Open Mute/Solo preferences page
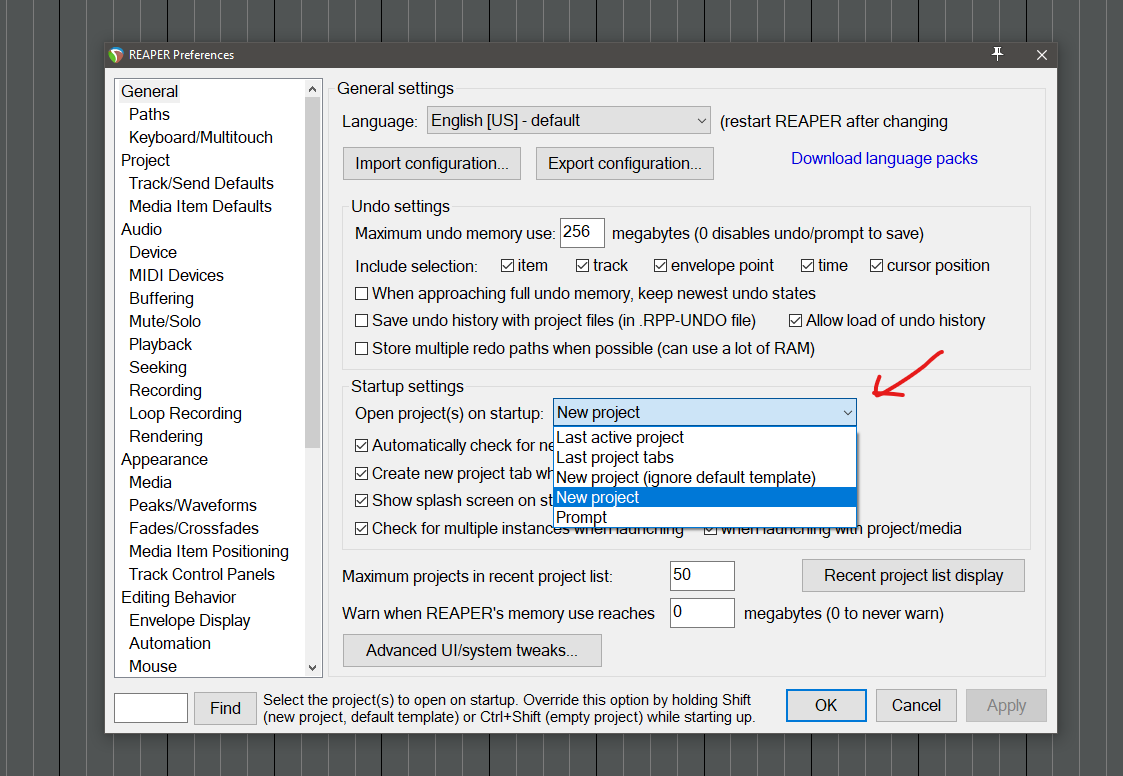Viewport: 1123px width, 776px height. tap(165, 321)
